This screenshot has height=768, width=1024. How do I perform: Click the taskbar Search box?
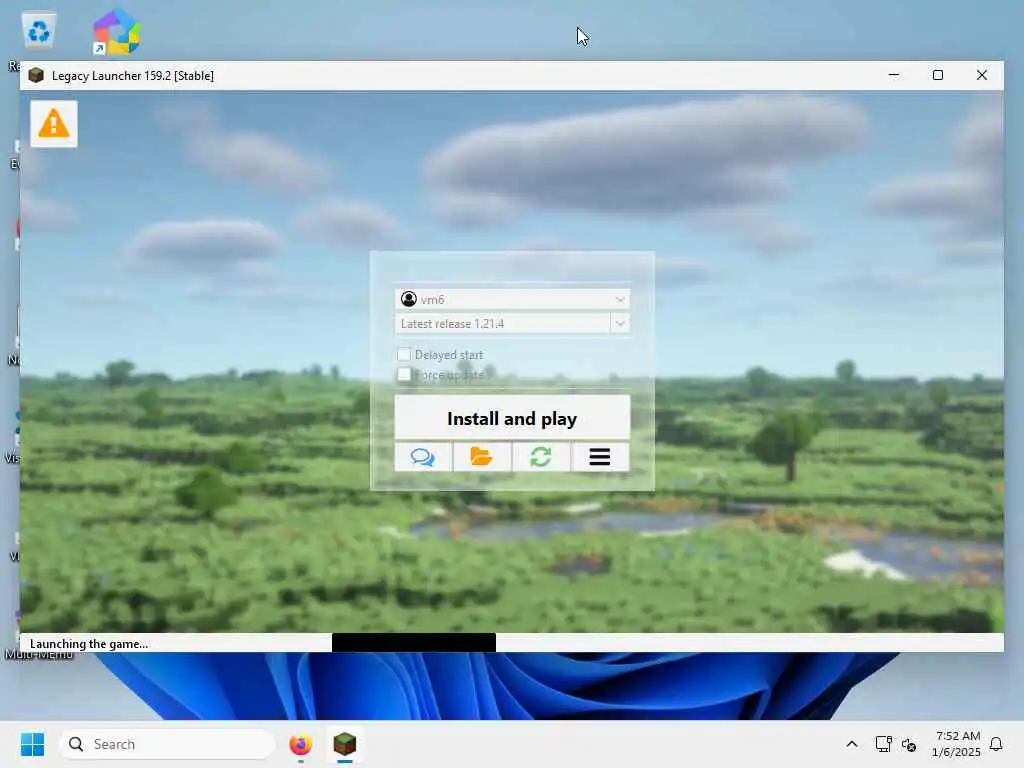click(x=167, y=744)
